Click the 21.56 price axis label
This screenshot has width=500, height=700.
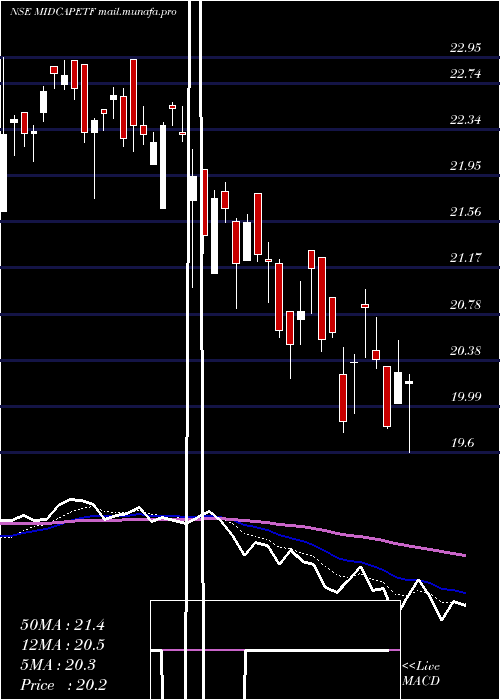[466, 212]
